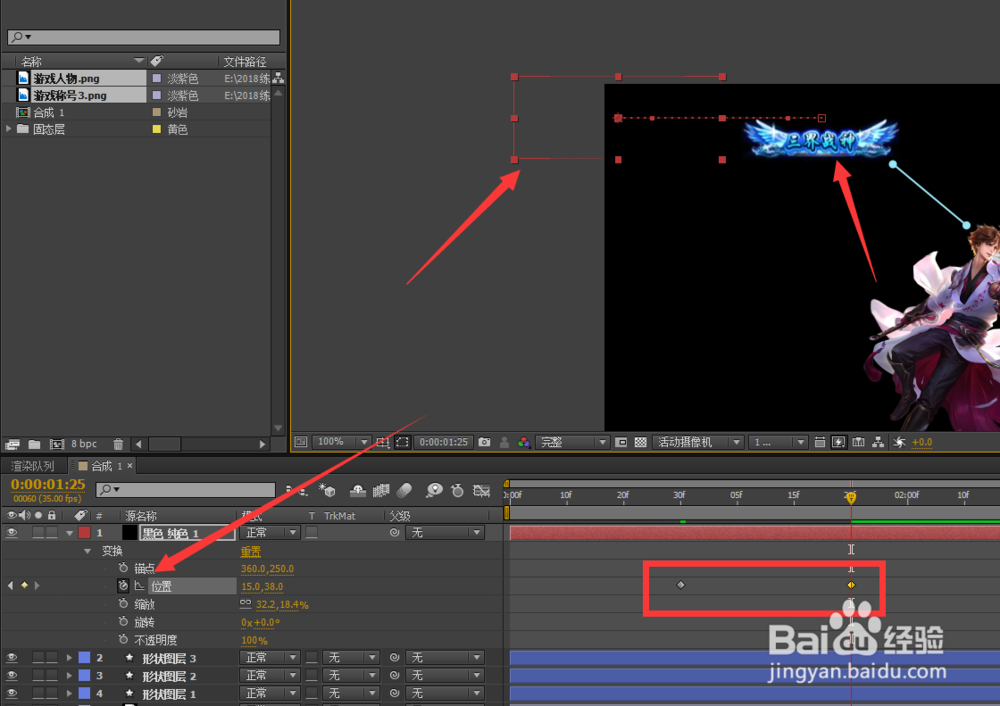Click the current time indicator on the ruler

(x=851, y=497)
